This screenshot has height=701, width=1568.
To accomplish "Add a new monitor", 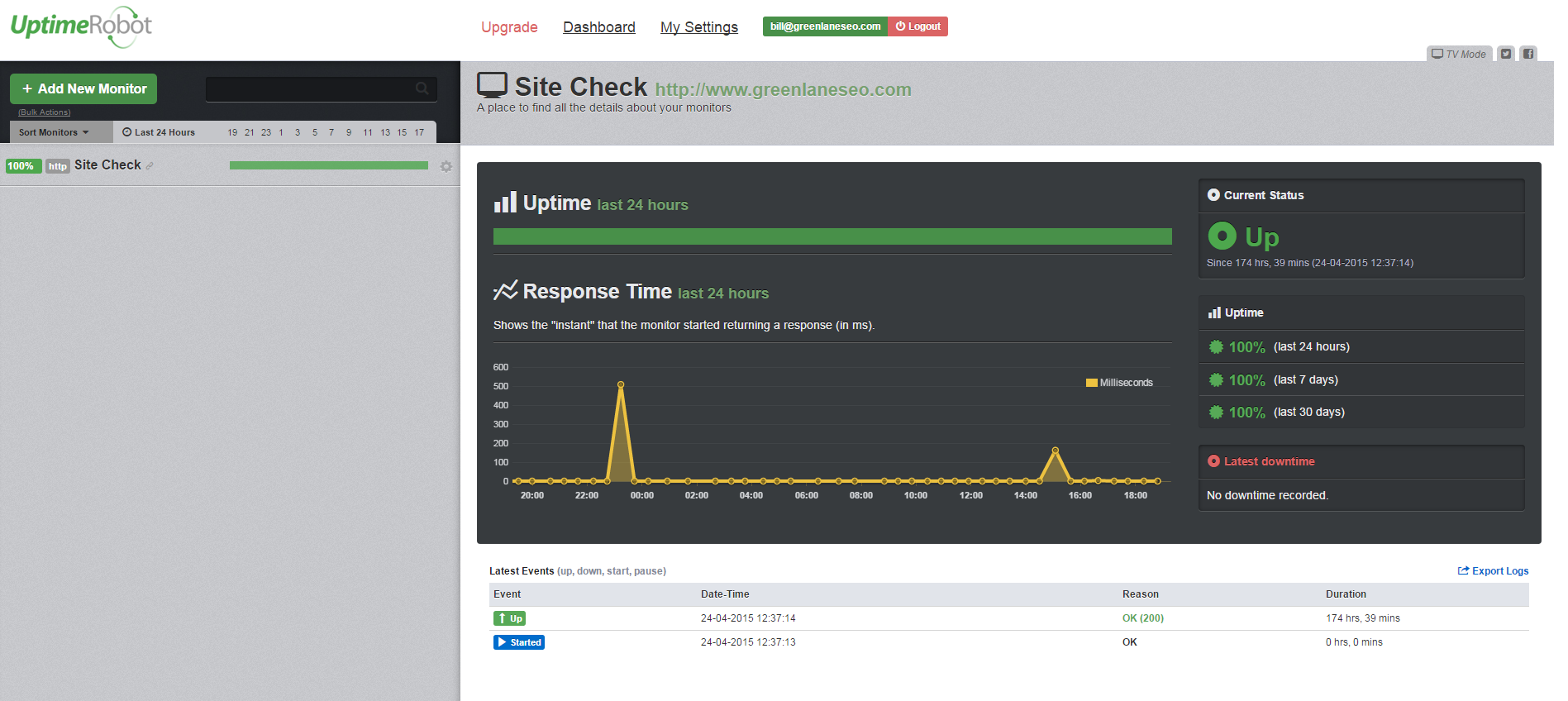I will coord(83,88).
